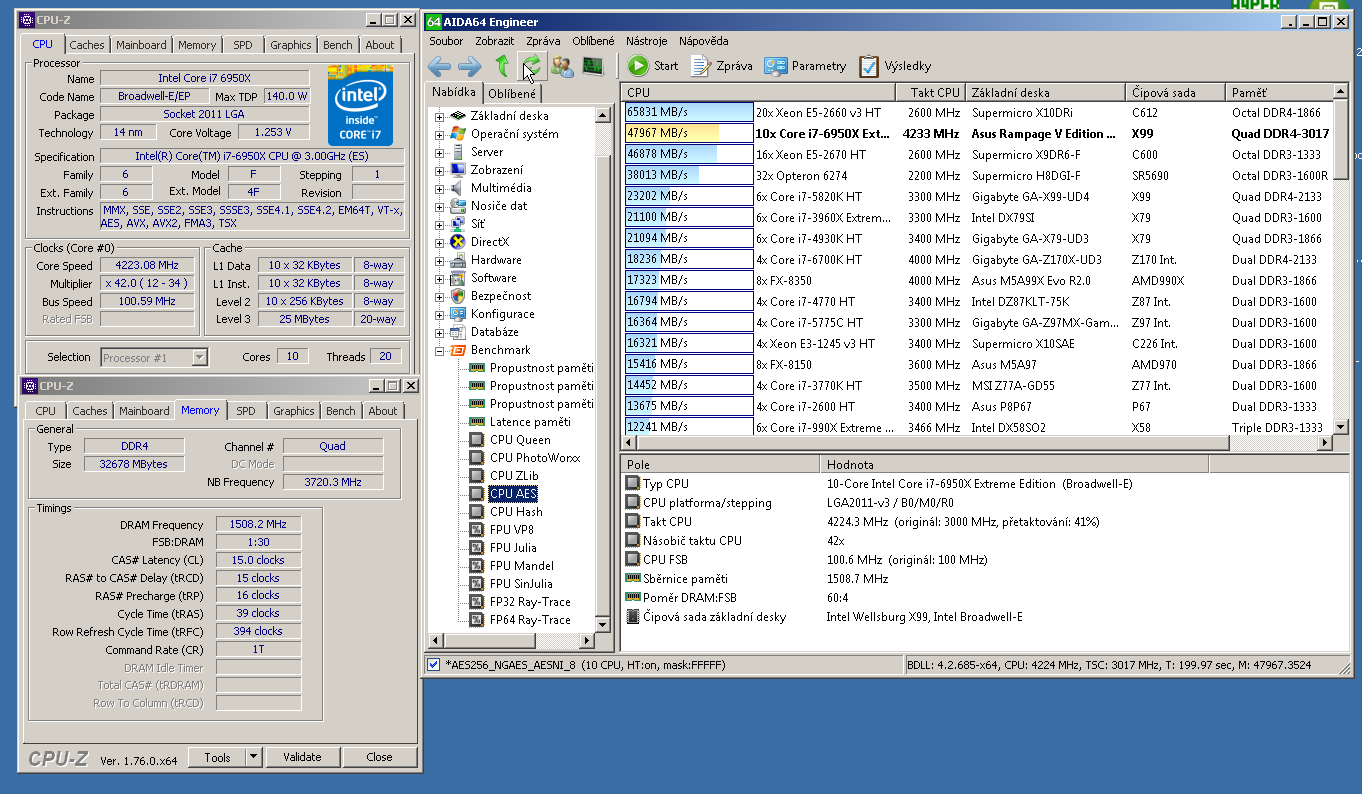Image resolution: width=1362 pixels, height=794 pixels.
Task: Select FP32 Ray-Trace benchmark item
Action: click(530, 602)
